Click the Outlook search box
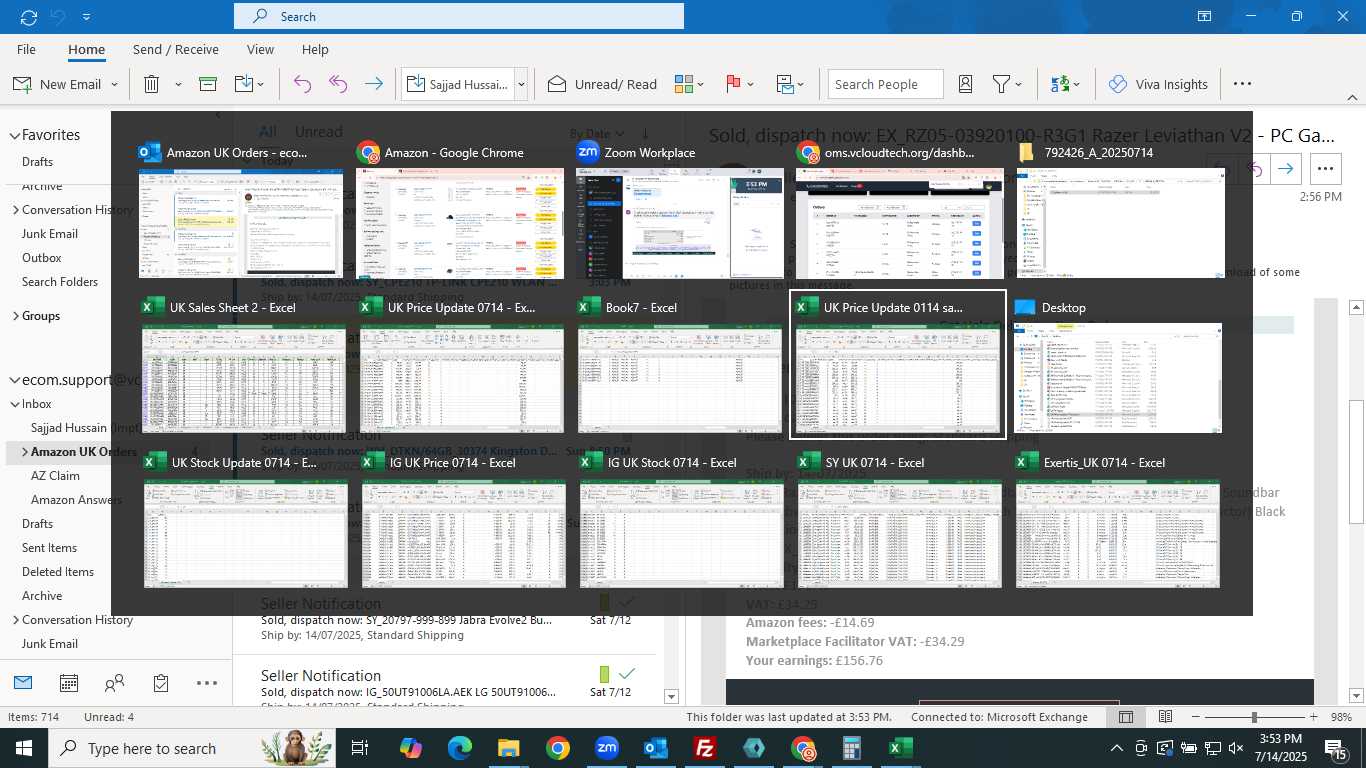This screenshot has height=768, width=1366. pyautogui.click(x=459, y=16)
